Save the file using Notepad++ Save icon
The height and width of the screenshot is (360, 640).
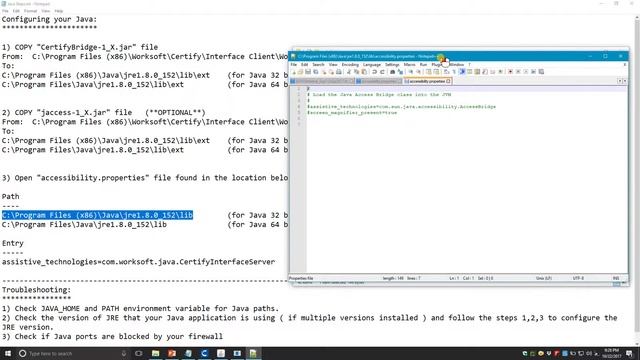click(308, 72)
